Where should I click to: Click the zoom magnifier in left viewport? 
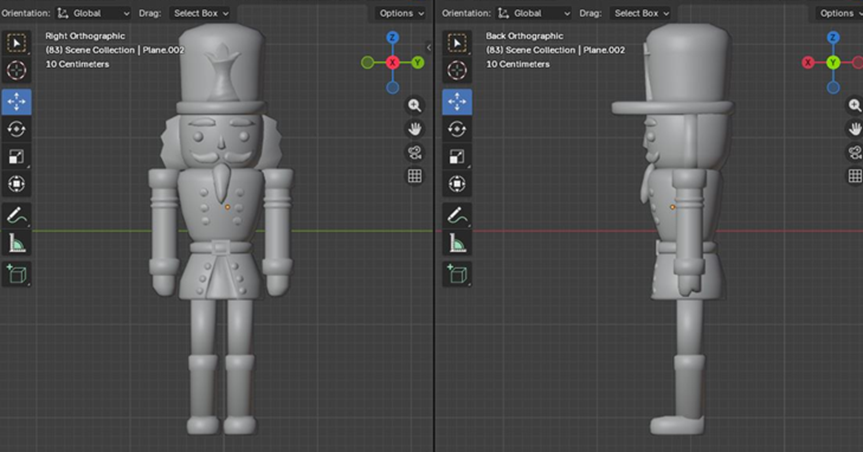click(x=414, y=105)
